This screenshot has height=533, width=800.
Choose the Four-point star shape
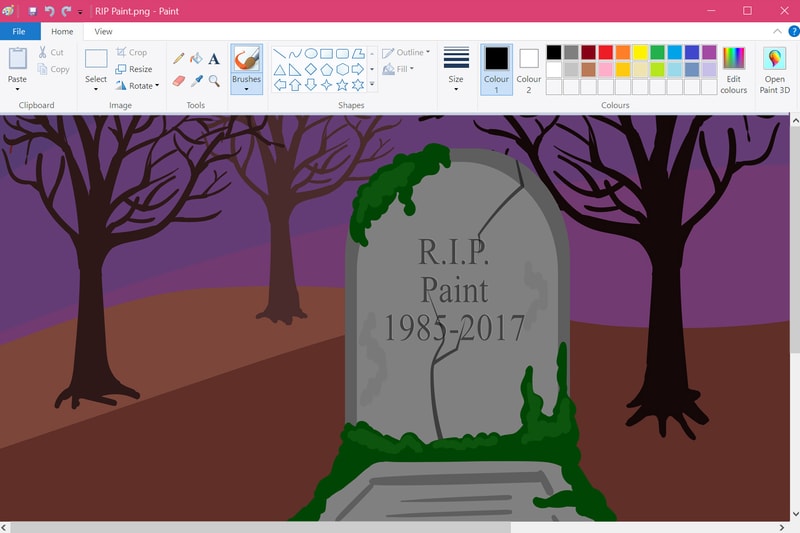tap(327, 85)
